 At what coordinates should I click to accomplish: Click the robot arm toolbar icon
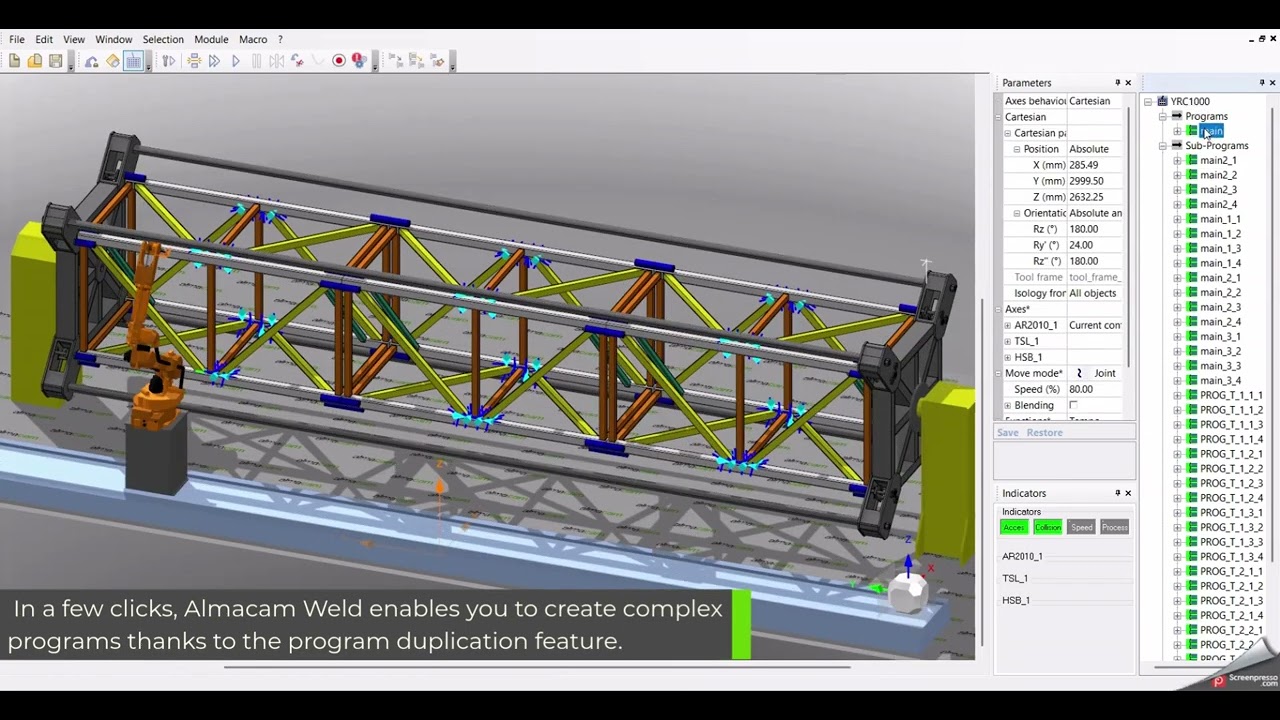pos(91,61)
